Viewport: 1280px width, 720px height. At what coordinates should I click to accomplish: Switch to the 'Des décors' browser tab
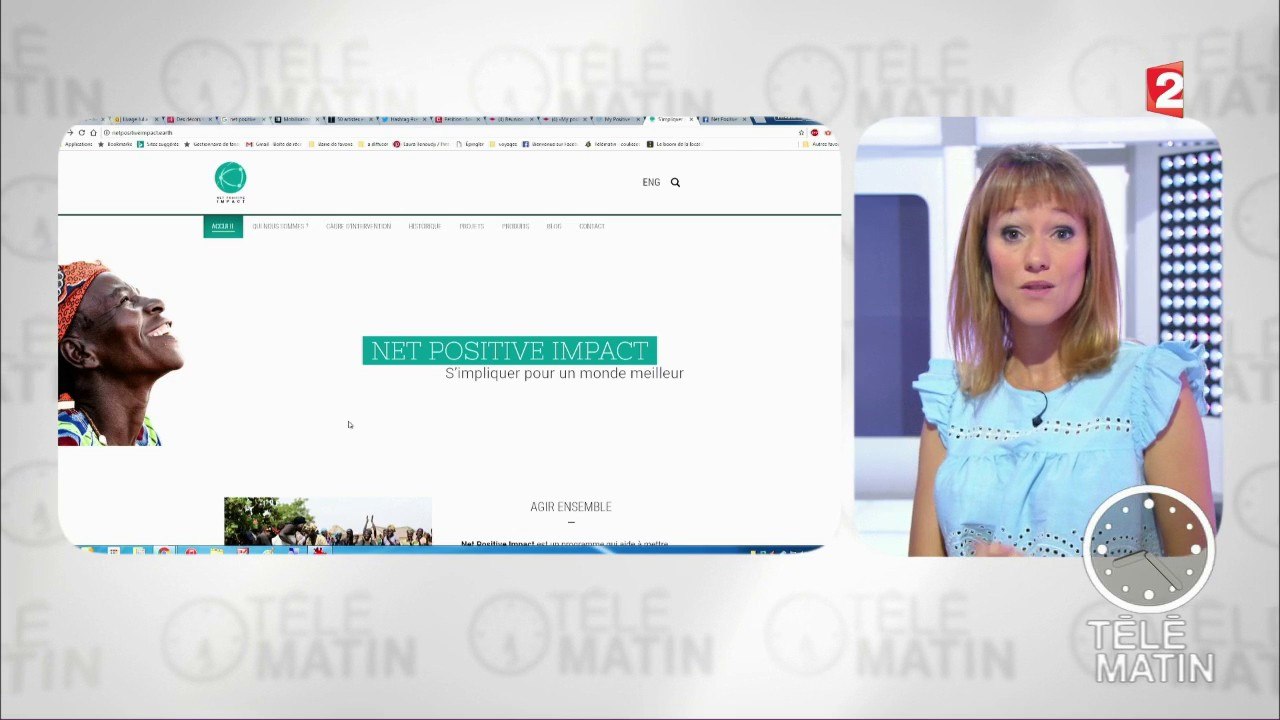tap(188, 119)
